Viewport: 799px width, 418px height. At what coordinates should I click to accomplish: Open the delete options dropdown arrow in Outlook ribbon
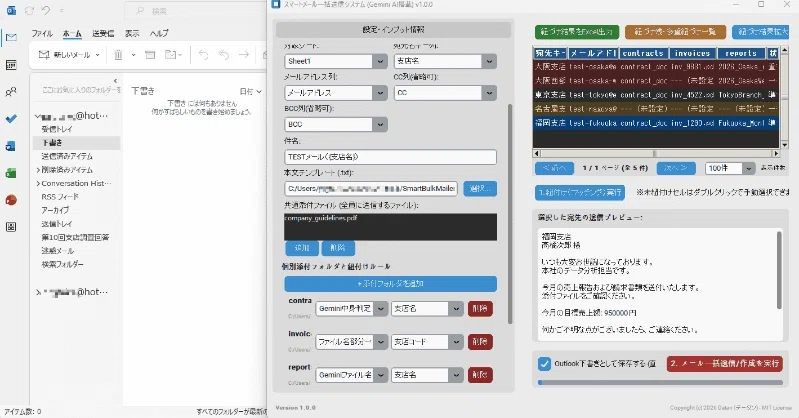pos(134,55)
